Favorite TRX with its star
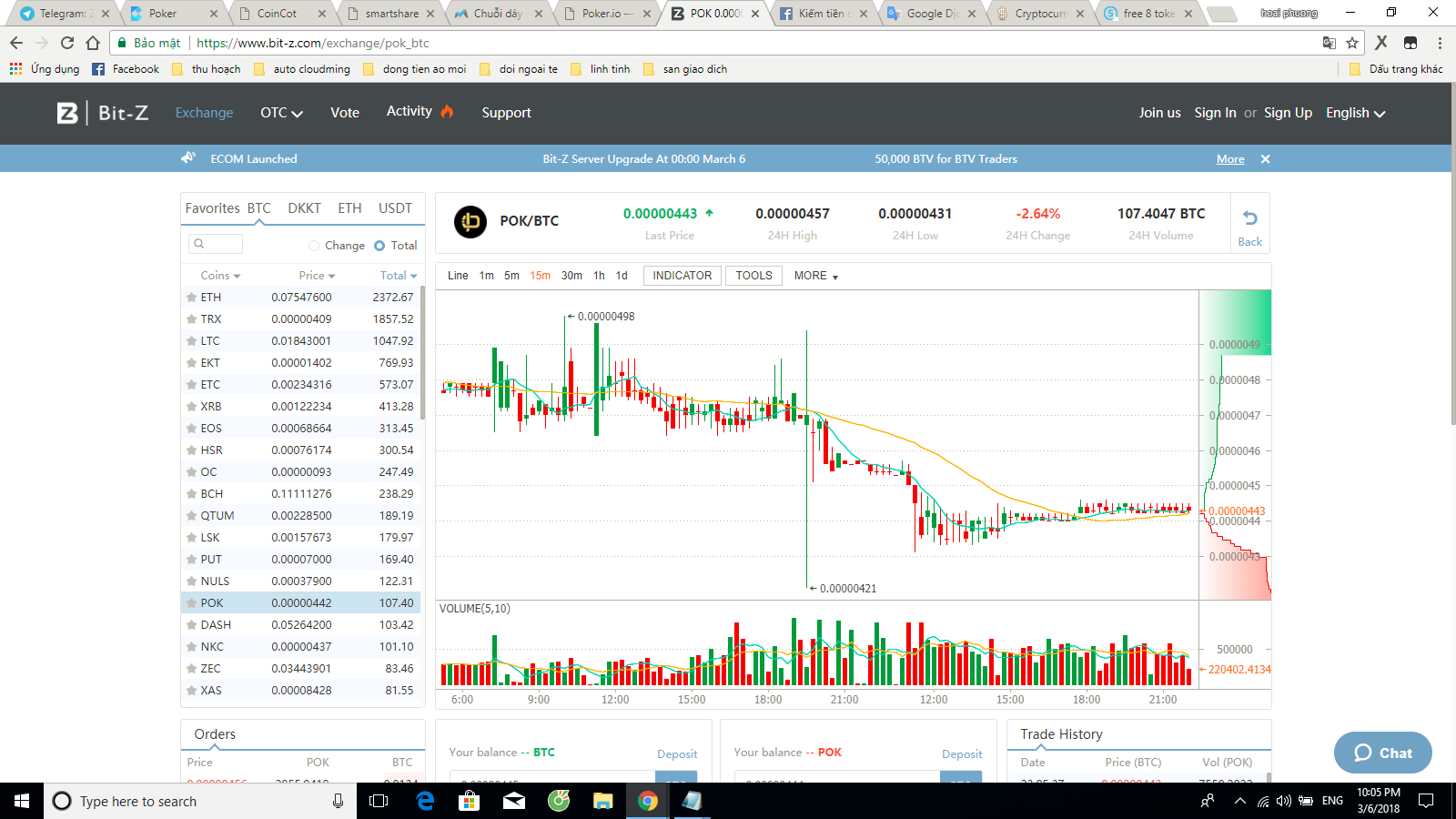Image resolution: width=1456 pixels, height=819 pixels. 191,319
